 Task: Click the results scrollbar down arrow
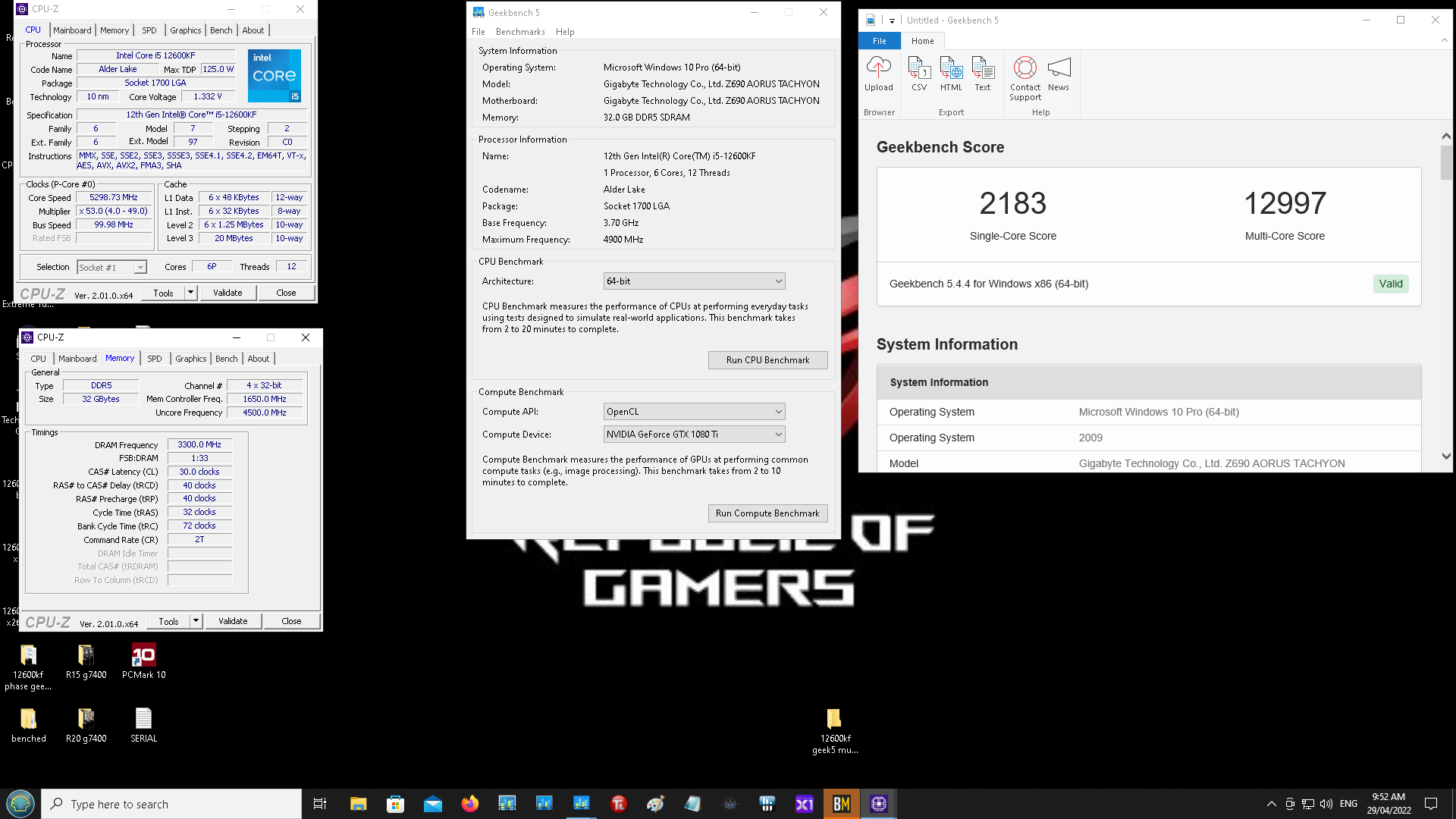(x=1446, y=456)
